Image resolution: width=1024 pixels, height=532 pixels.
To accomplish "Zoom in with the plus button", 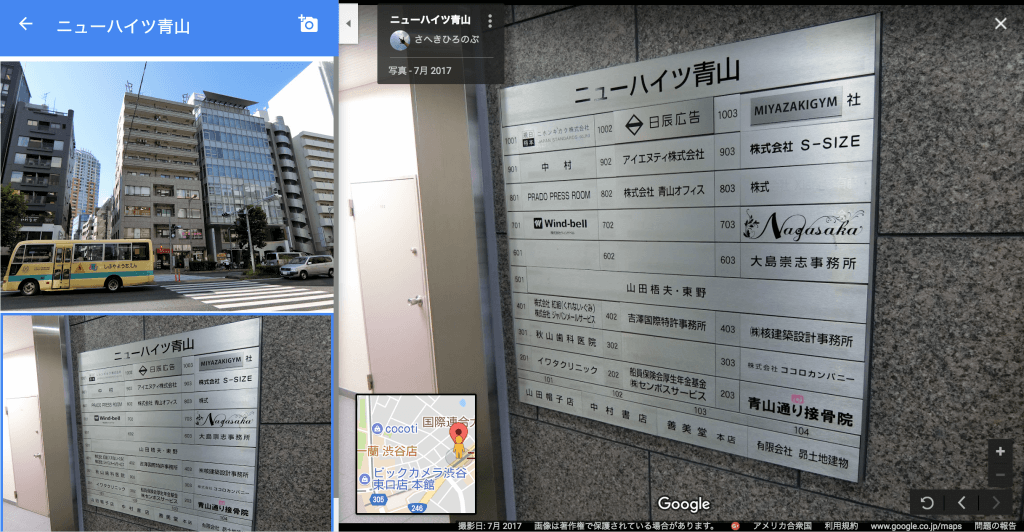I will pyautogui.click(x=1000, y=451).
